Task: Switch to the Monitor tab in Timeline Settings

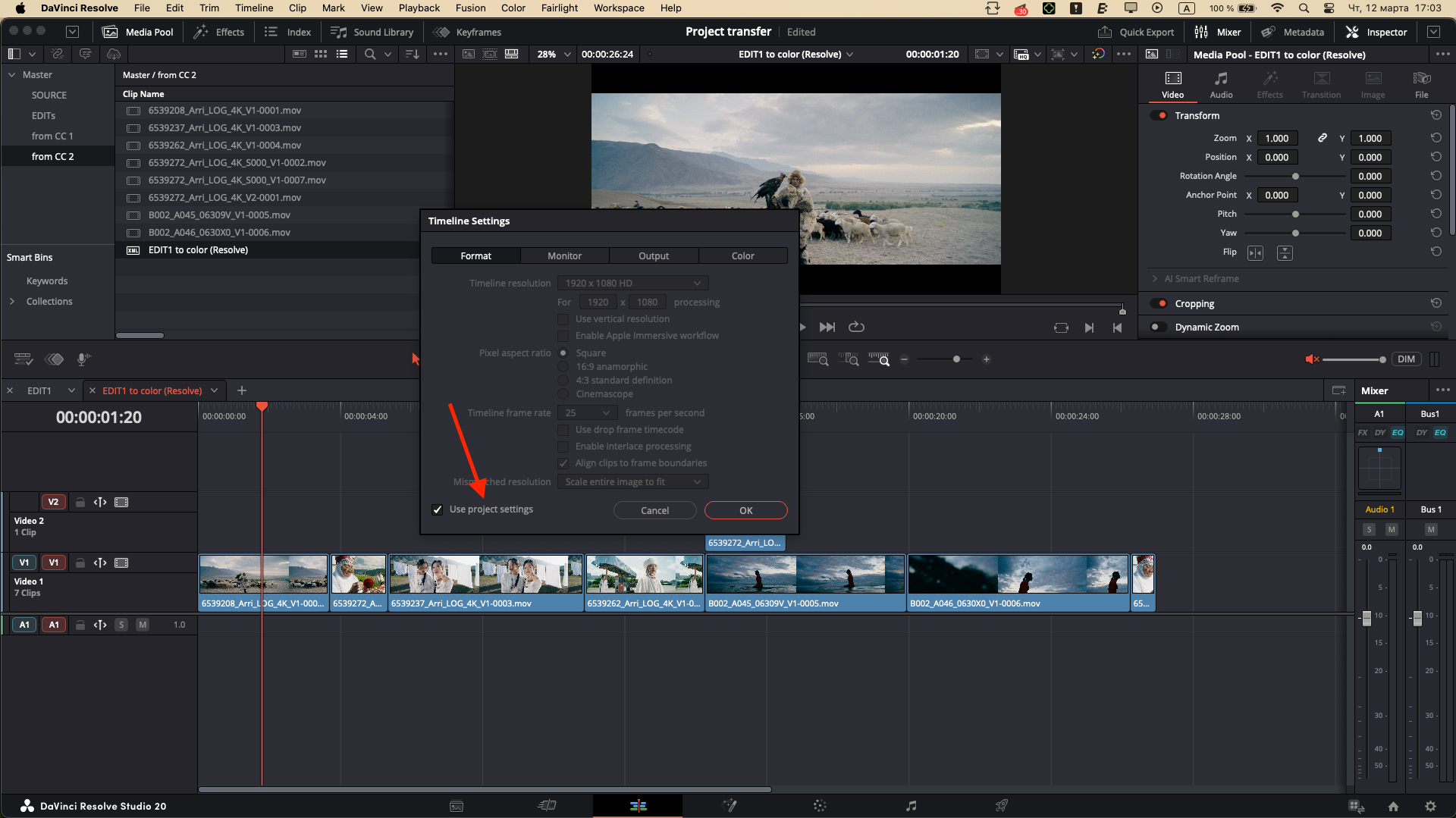Action: point(564,255)
